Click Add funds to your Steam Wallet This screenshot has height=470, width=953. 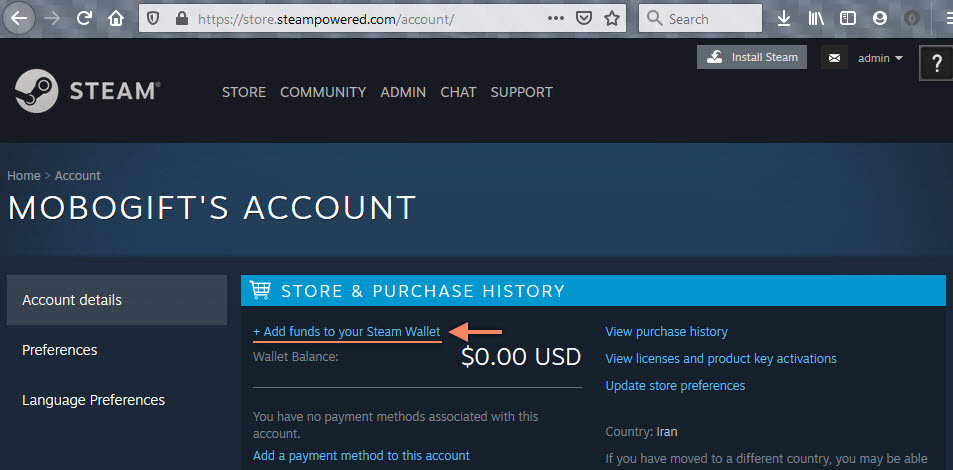[347, 332]
